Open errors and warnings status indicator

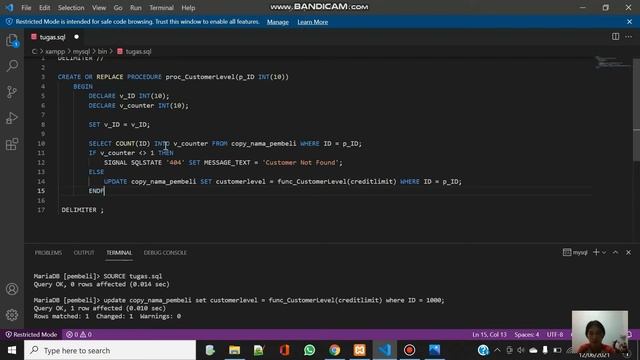coord(79,334)
